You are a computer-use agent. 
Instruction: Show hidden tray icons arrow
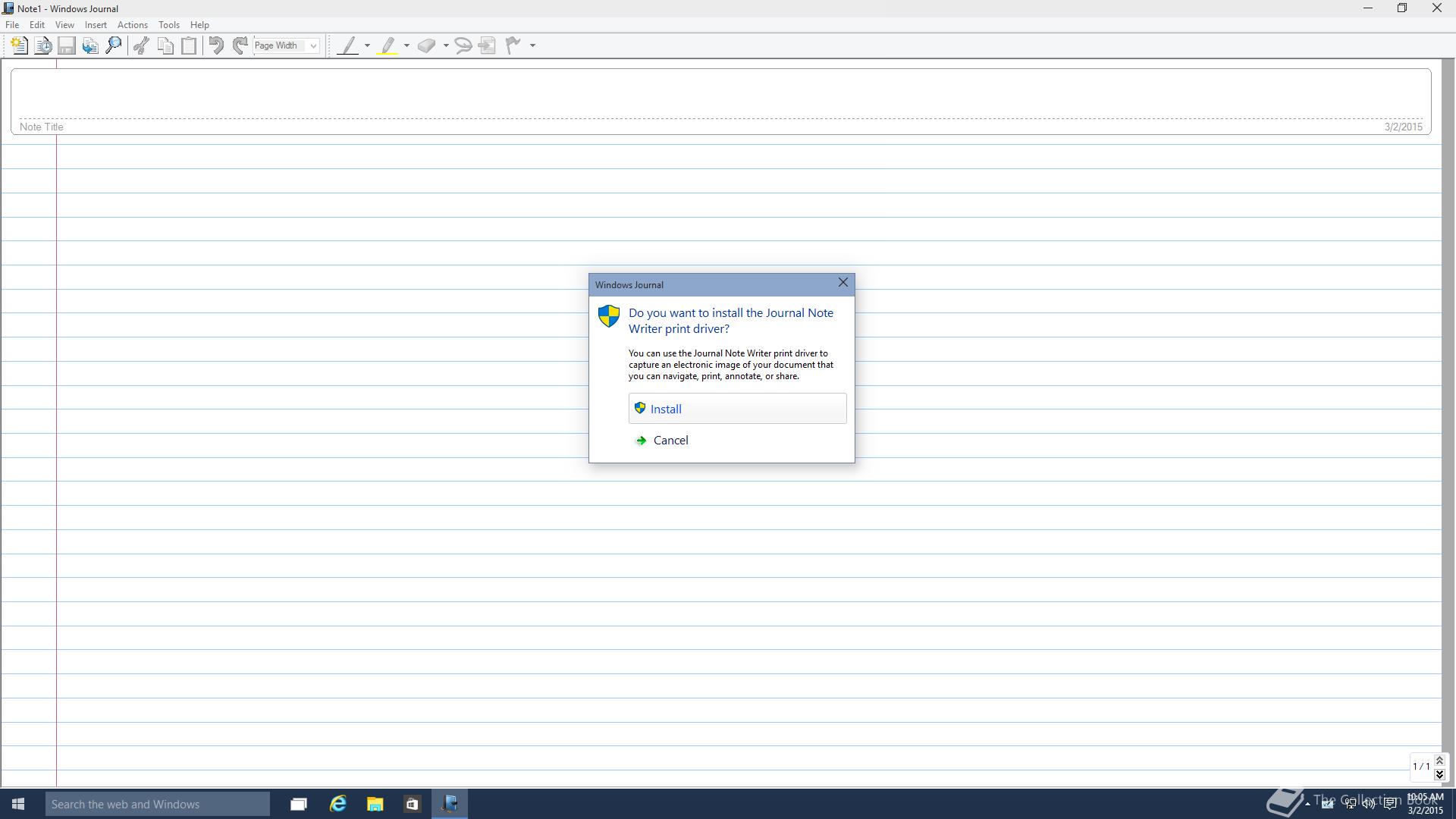pyautogui.click(x=1307, y=804)
